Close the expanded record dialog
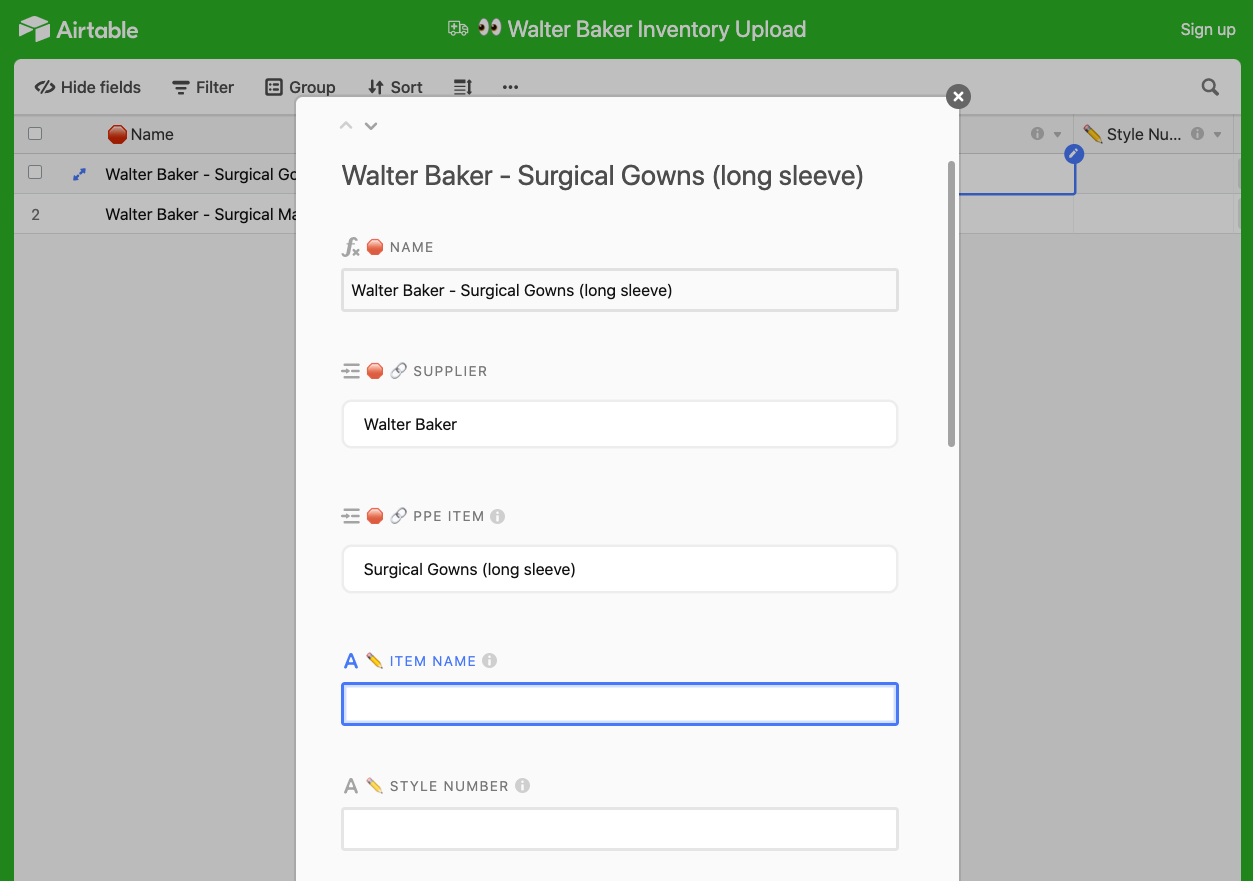Screen dimensions: 1253x881 tap(958, 96)
